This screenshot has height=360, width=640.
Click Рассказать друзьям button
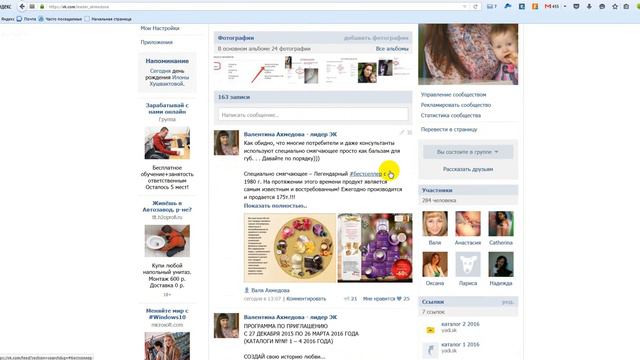click(468, 169)
